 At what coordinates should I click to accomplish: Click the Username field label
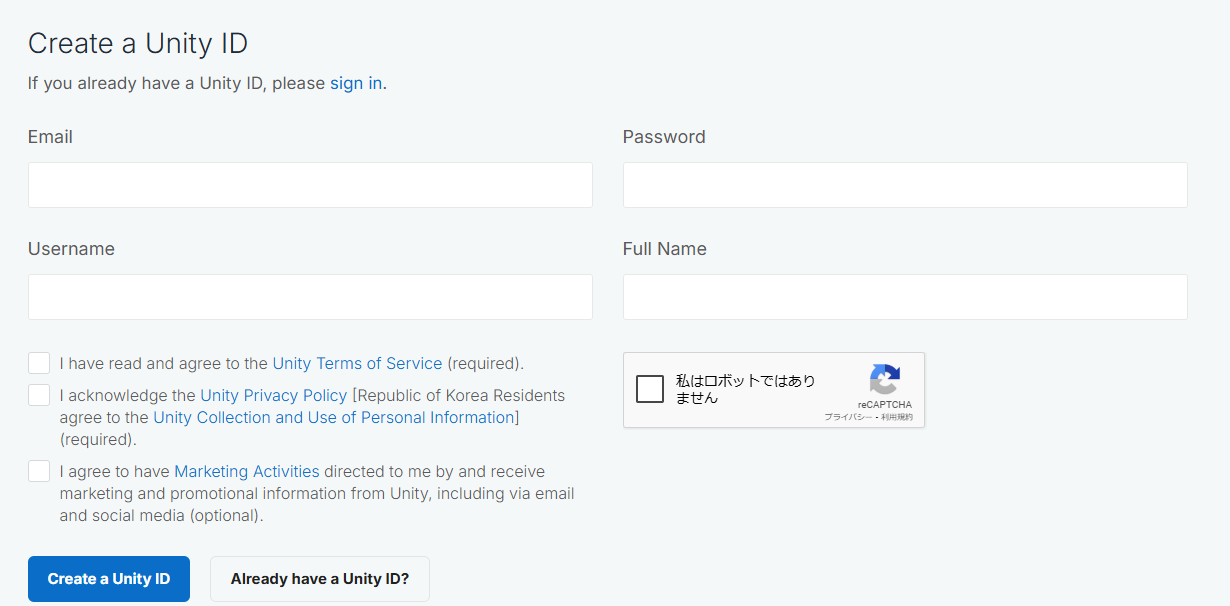pos(71,249)
